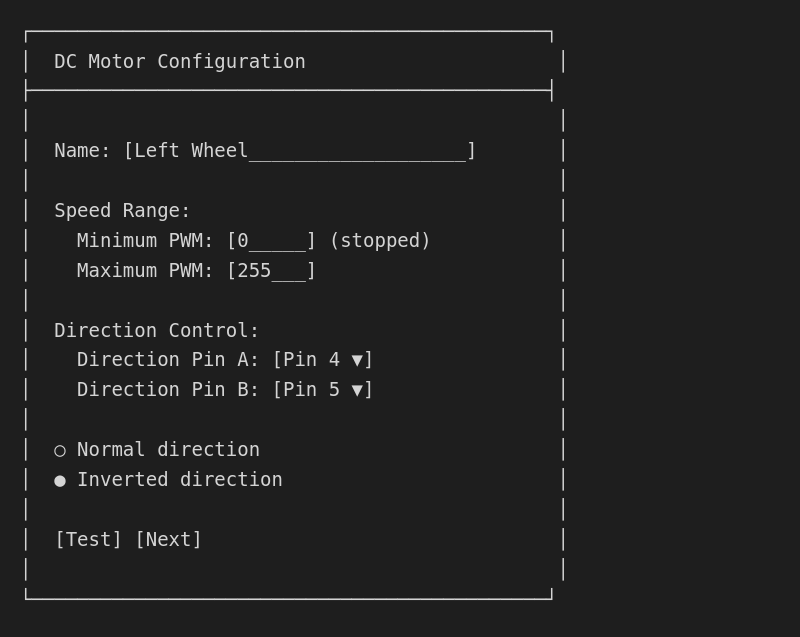
Task: Click the Maximum PWM input field
Action: [270, 270]
